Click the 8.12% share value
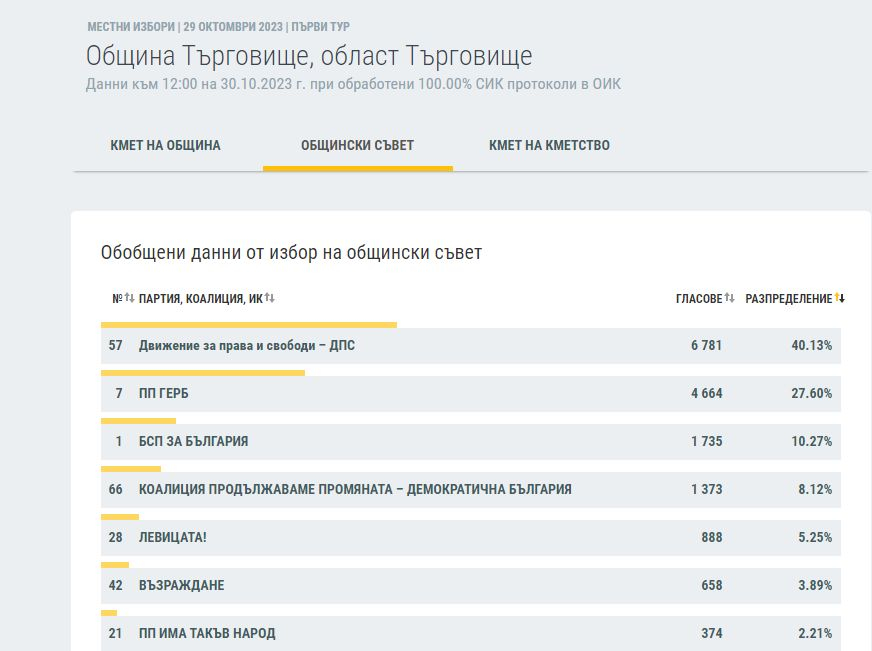 [x=815, y=490]
